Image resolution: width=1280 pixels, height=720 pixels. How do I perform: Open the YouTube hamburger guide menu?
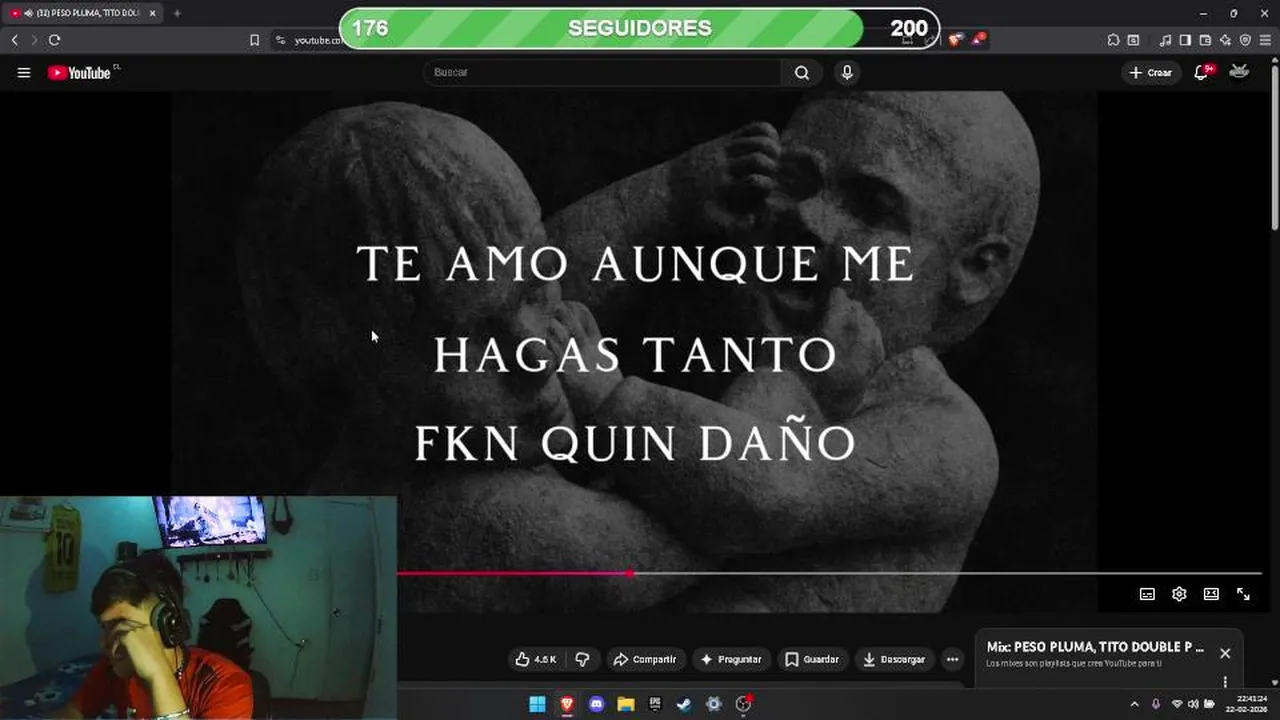24,72
